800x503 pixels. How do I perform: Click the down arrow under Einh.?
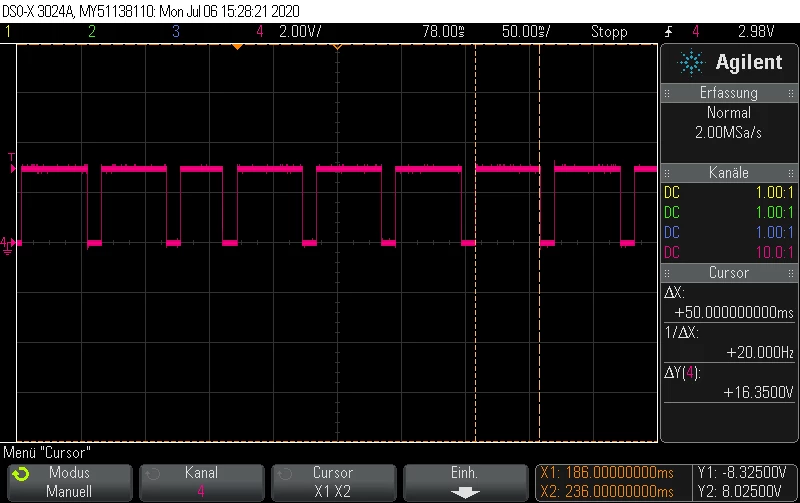tap(465, 493)
